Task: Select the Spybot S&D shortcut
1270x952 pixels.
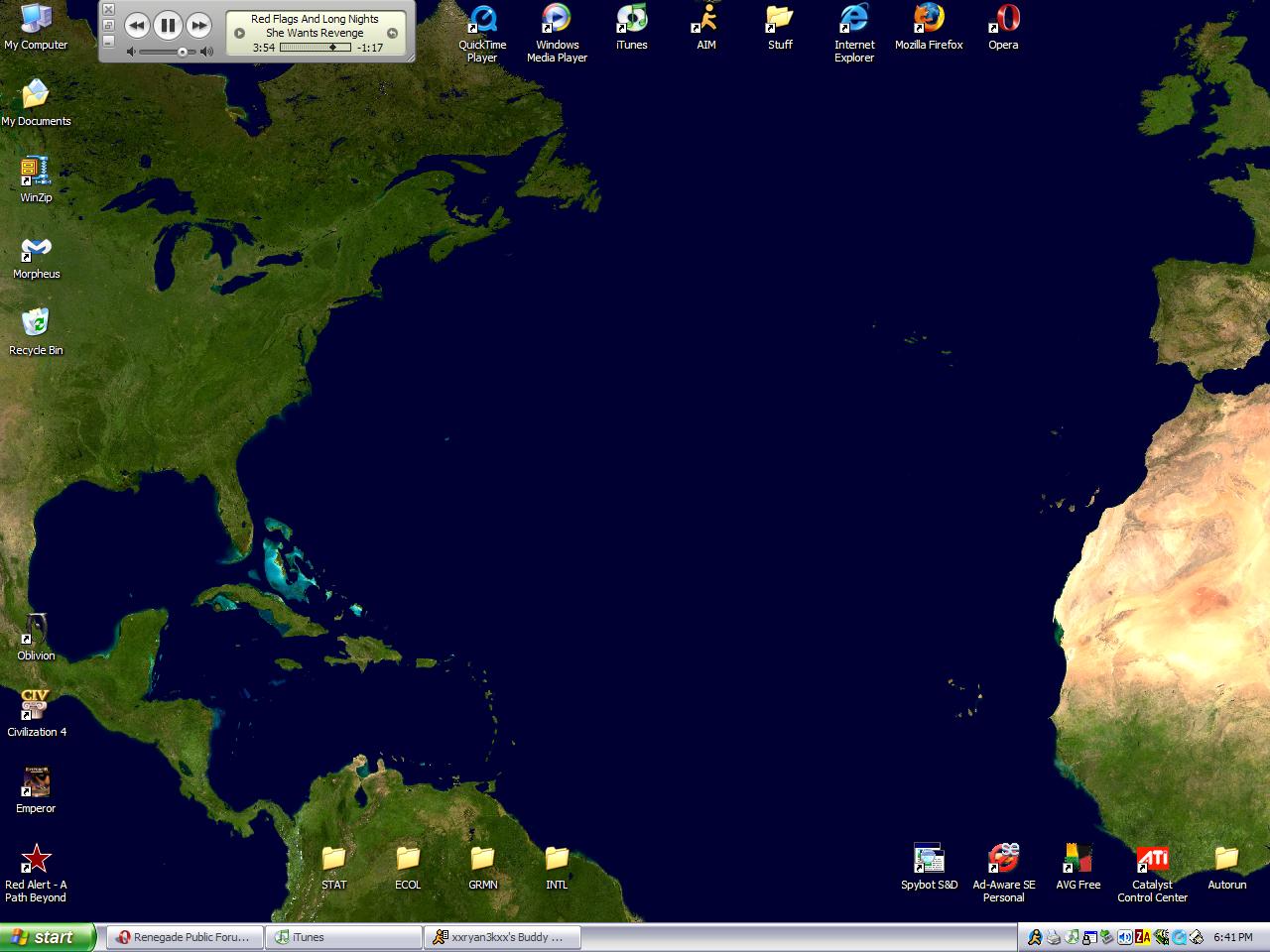Action: (x=929, y=859)
